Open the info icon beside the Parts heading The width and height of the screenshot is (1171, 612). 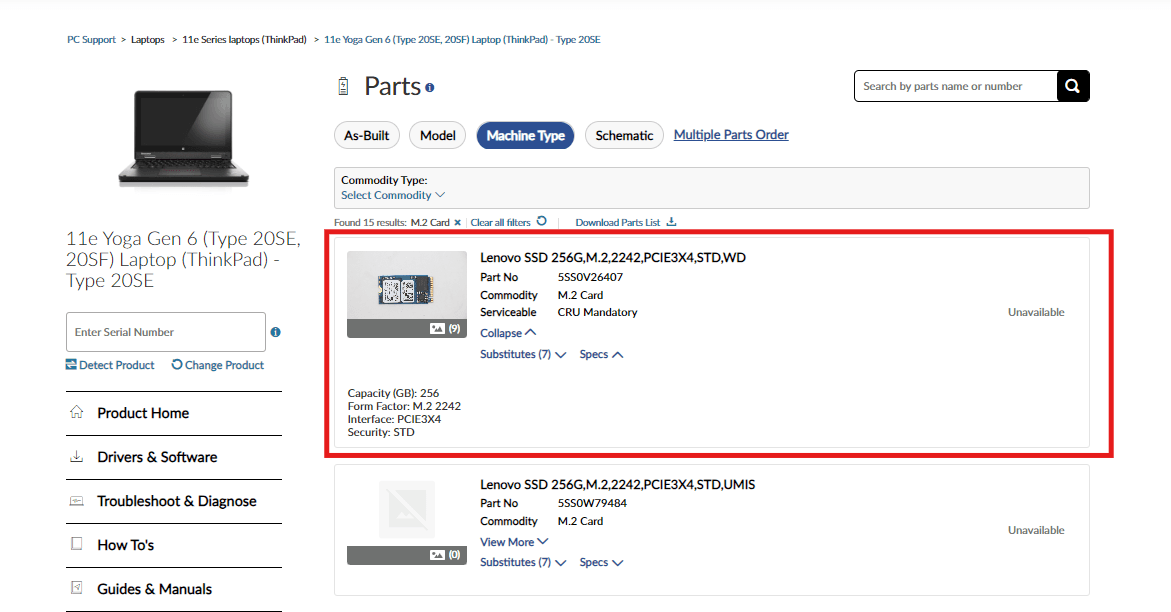[430, 86]
